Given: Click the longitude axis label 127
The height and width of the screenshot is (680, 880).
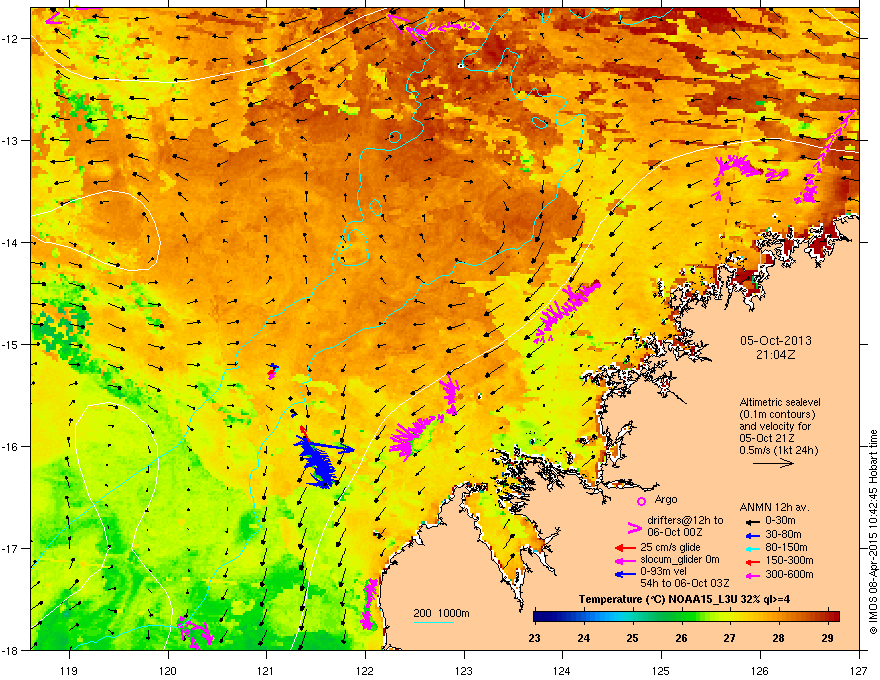Looking at the screenshot, I should pyautogui.click(x=859, y=670).
